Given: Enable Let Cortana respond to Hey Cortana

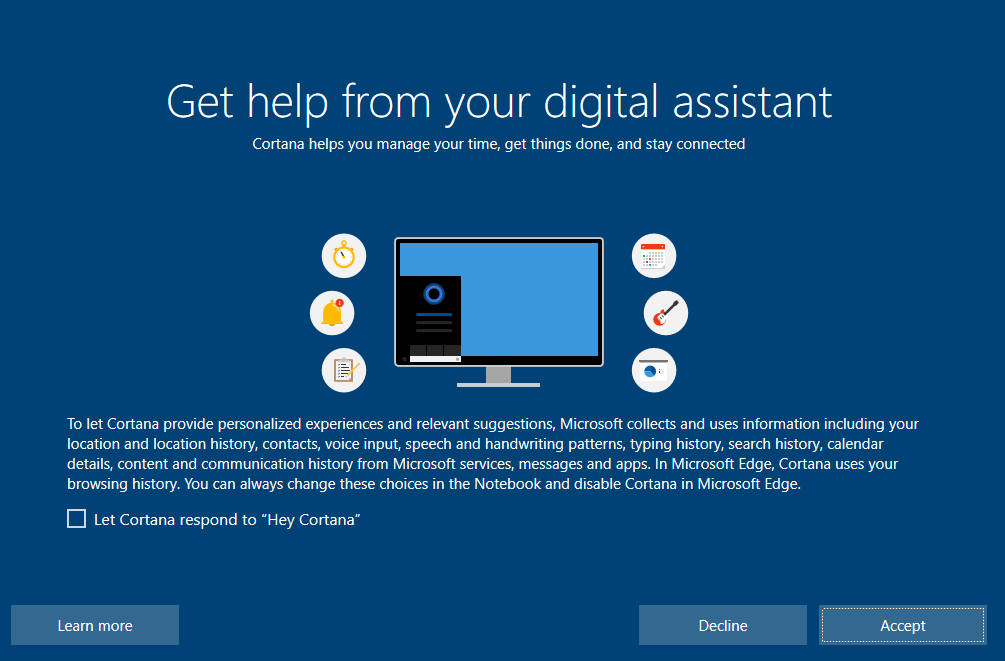Looking at the screenshot, I should coord(76,519).
